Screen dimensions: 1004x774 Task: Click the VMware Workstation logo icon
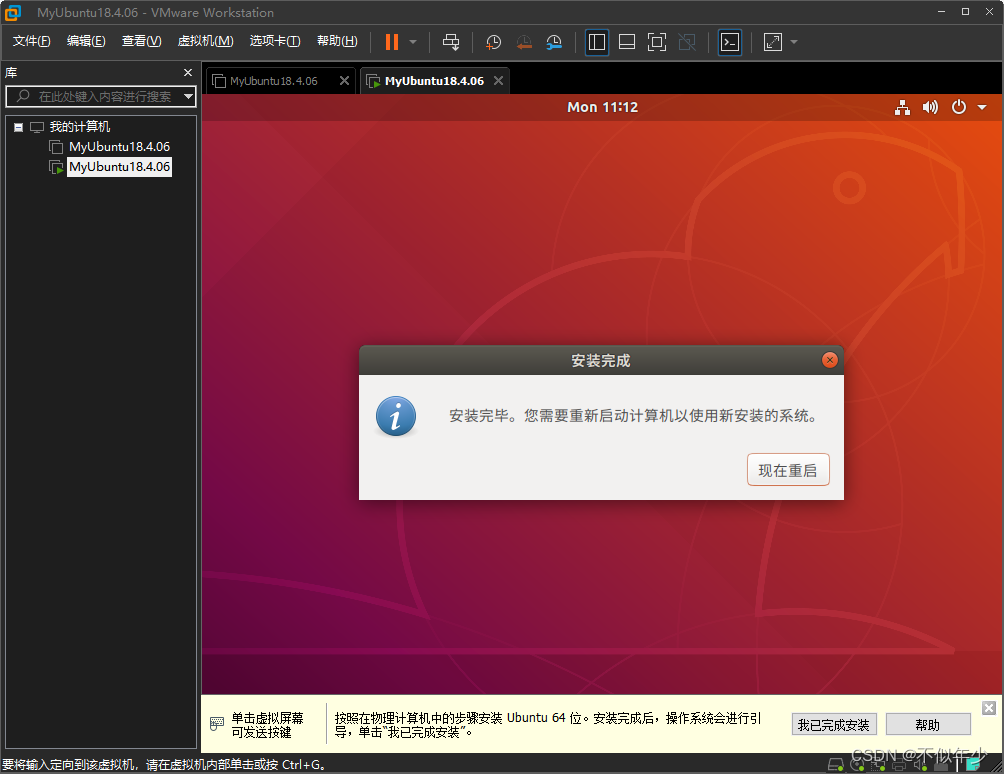tap(13, 12)
